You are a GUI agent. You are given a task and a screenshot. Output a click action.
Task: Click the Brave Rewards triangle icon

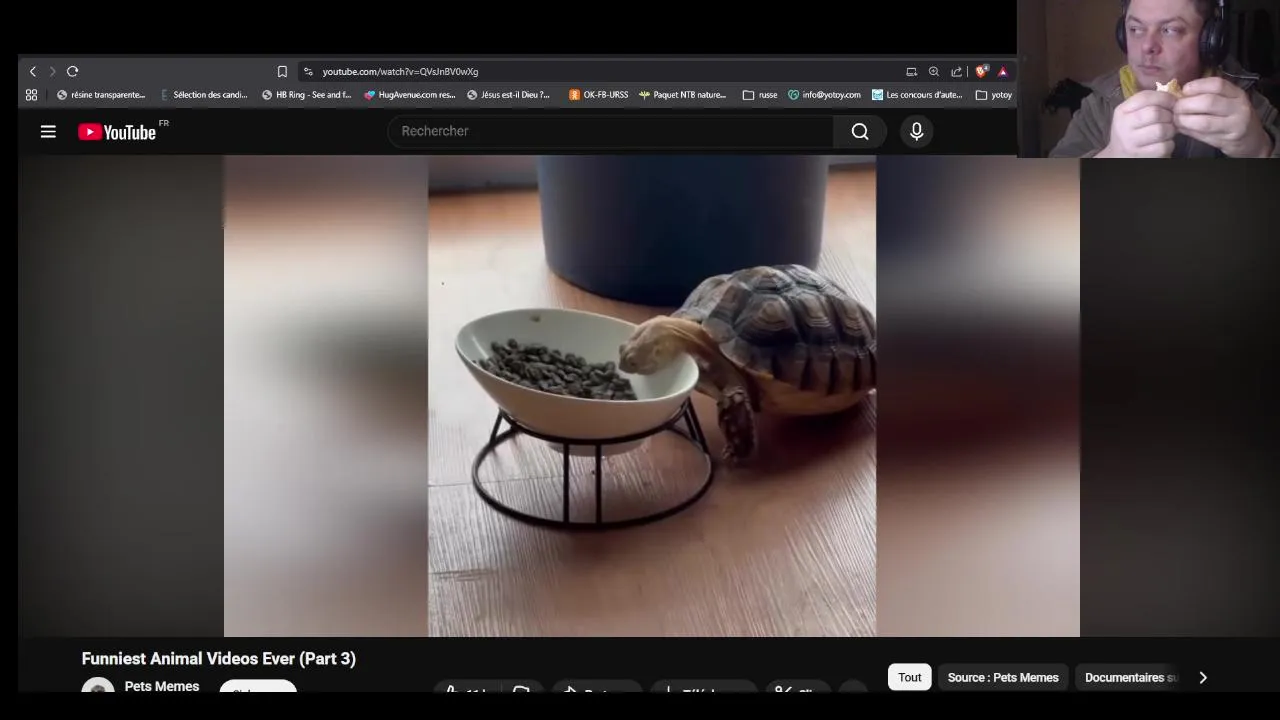[x=1002, y=72]
